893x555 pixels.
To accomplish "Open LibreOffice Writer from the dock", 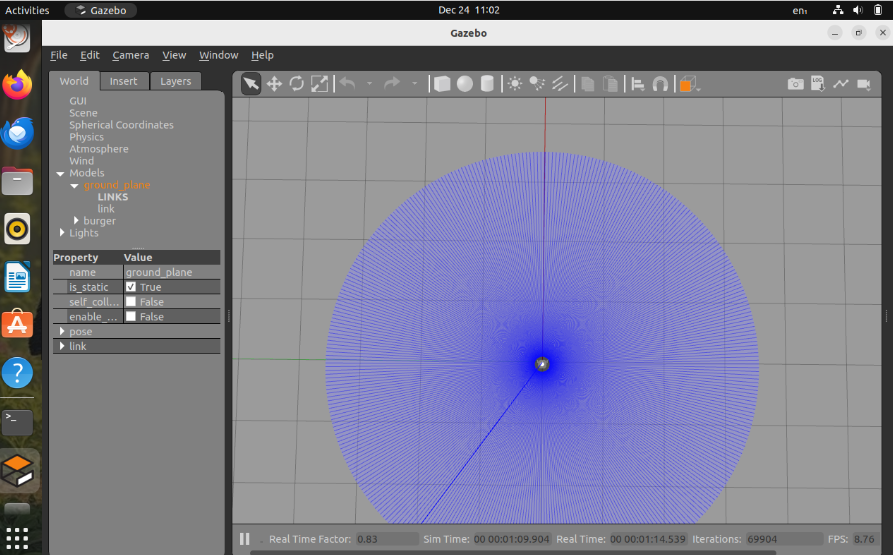I will click(17, 277).
